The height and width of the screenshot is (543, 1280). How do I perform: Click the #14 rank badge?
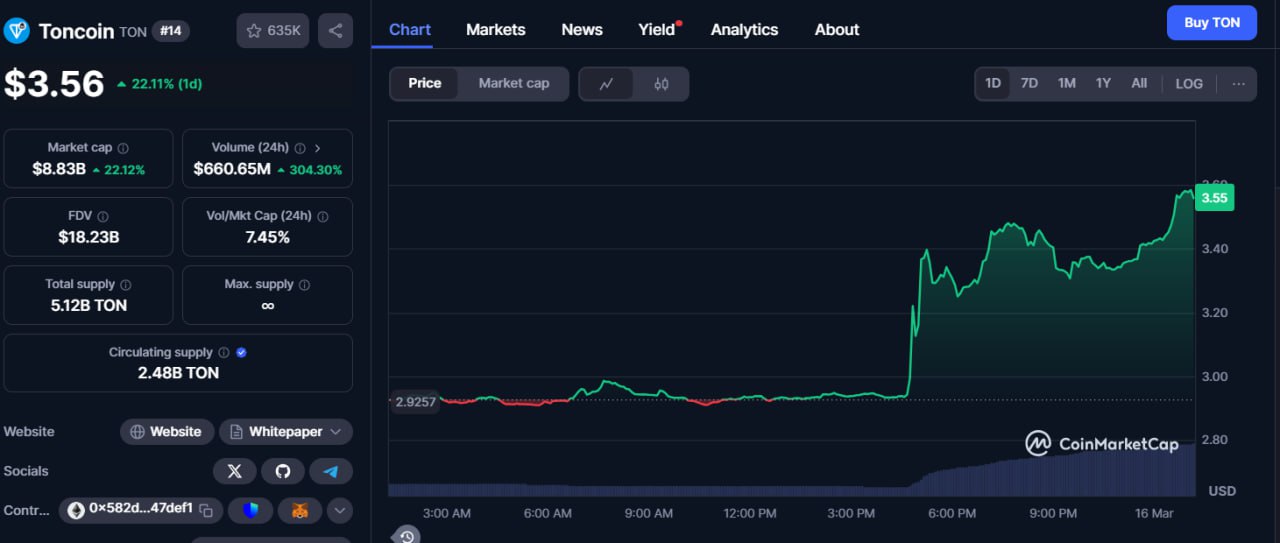(171, 31)
